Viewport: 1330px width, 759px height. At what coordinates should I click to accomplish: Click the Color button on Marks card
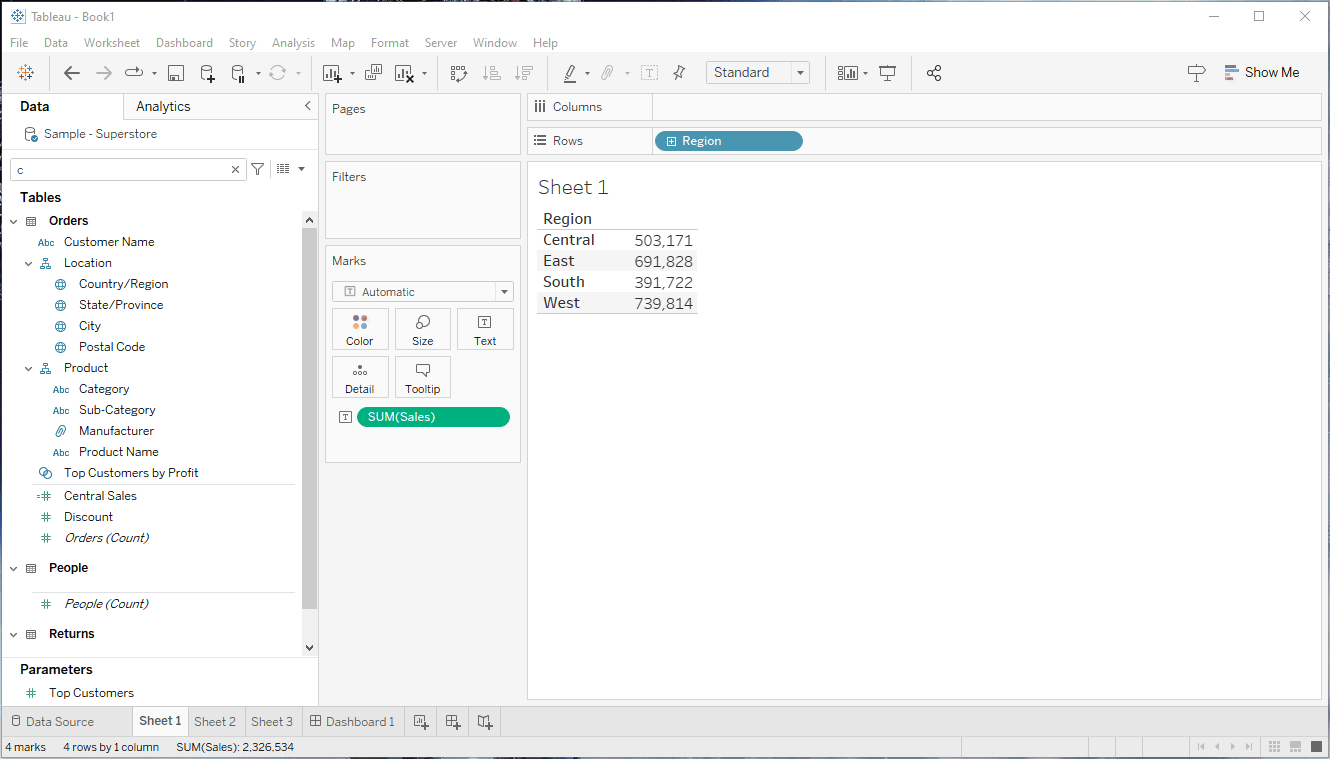point(360,329)
